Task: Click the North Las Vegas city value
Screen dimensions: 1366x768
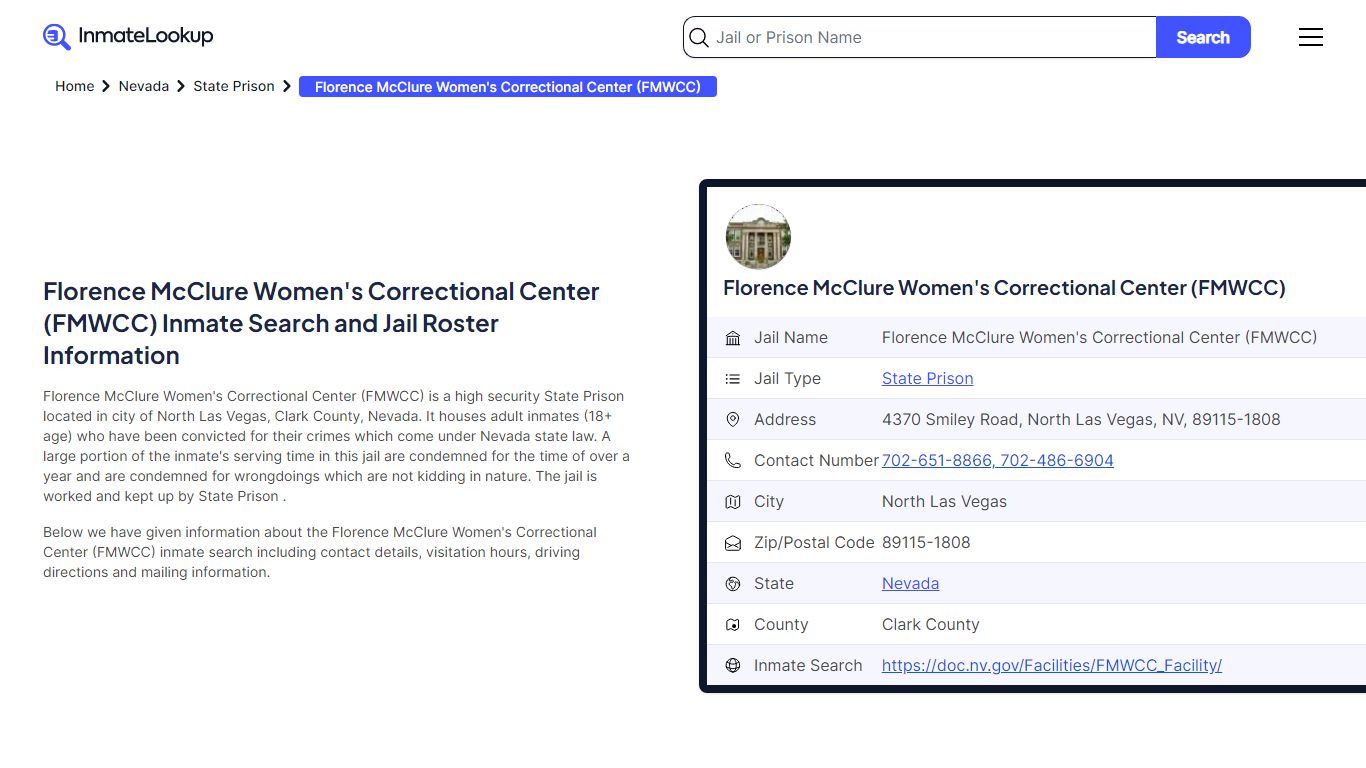Action: tap(944, 501)
